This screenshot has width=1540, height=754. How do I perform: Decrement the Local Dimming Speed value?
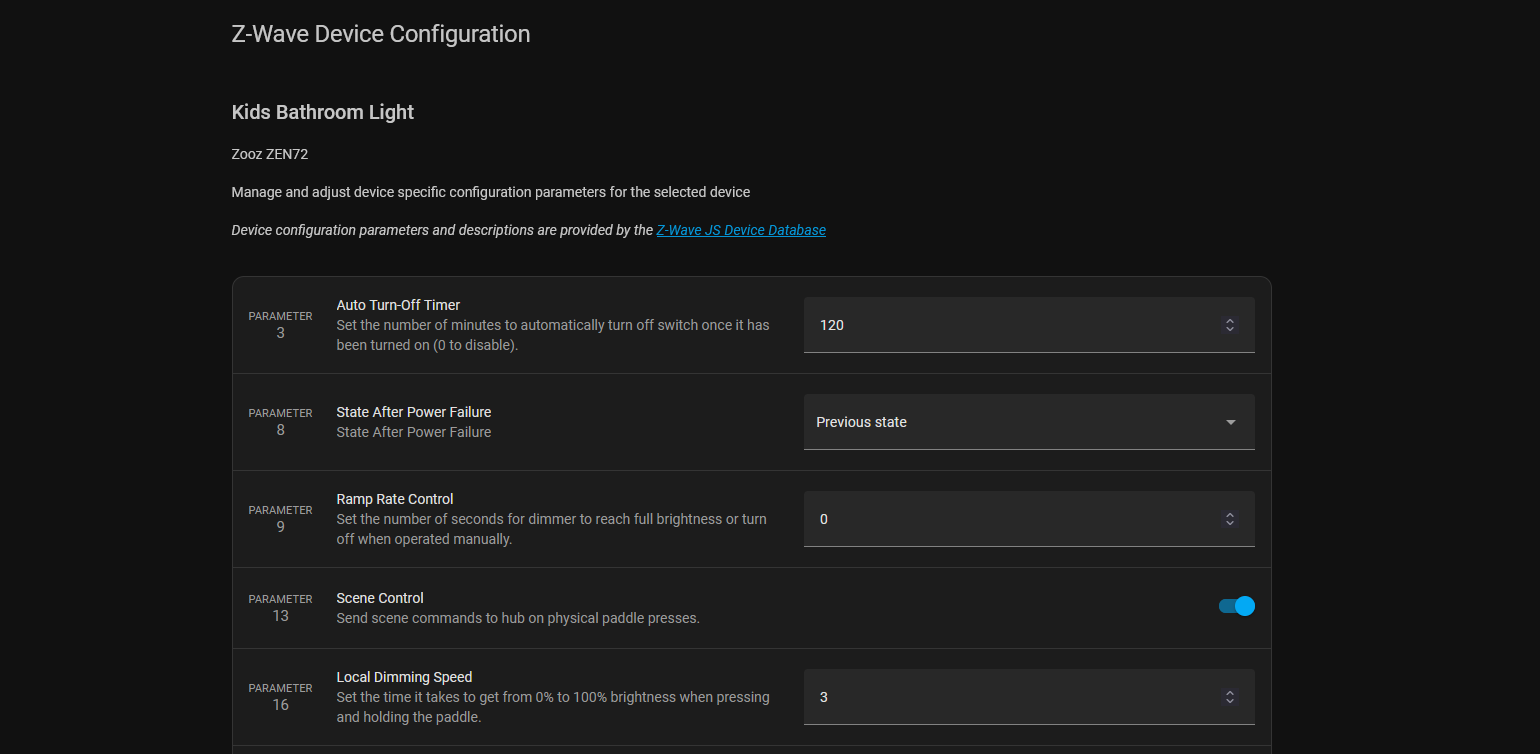pyautogui.click(x=1230, y=702)
